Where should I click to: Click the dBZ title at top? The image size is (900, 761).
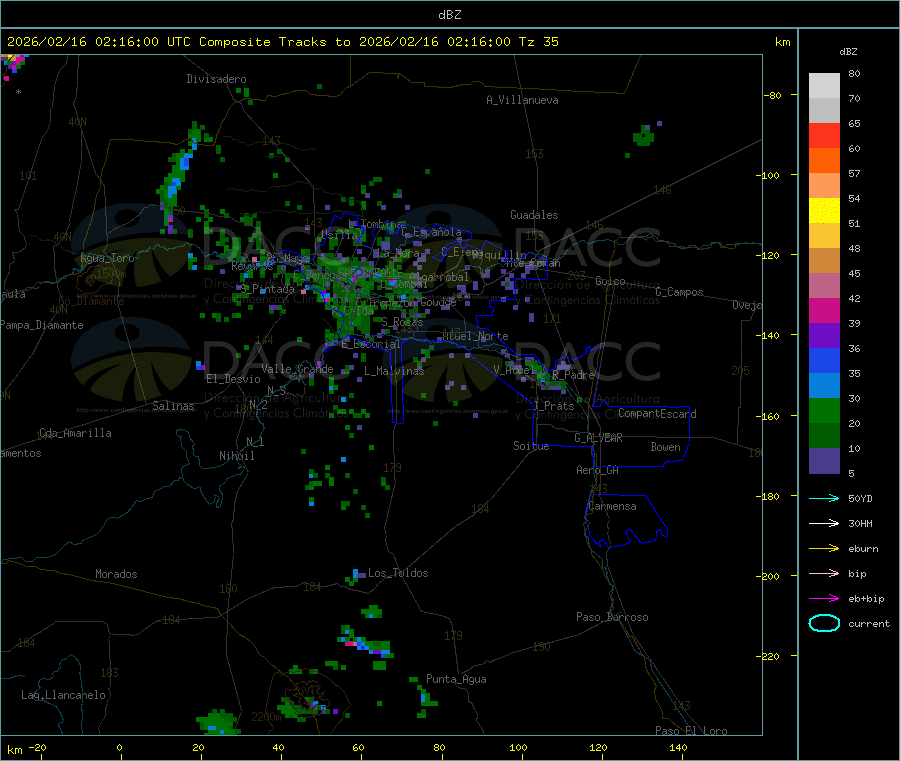pos(449,14)
